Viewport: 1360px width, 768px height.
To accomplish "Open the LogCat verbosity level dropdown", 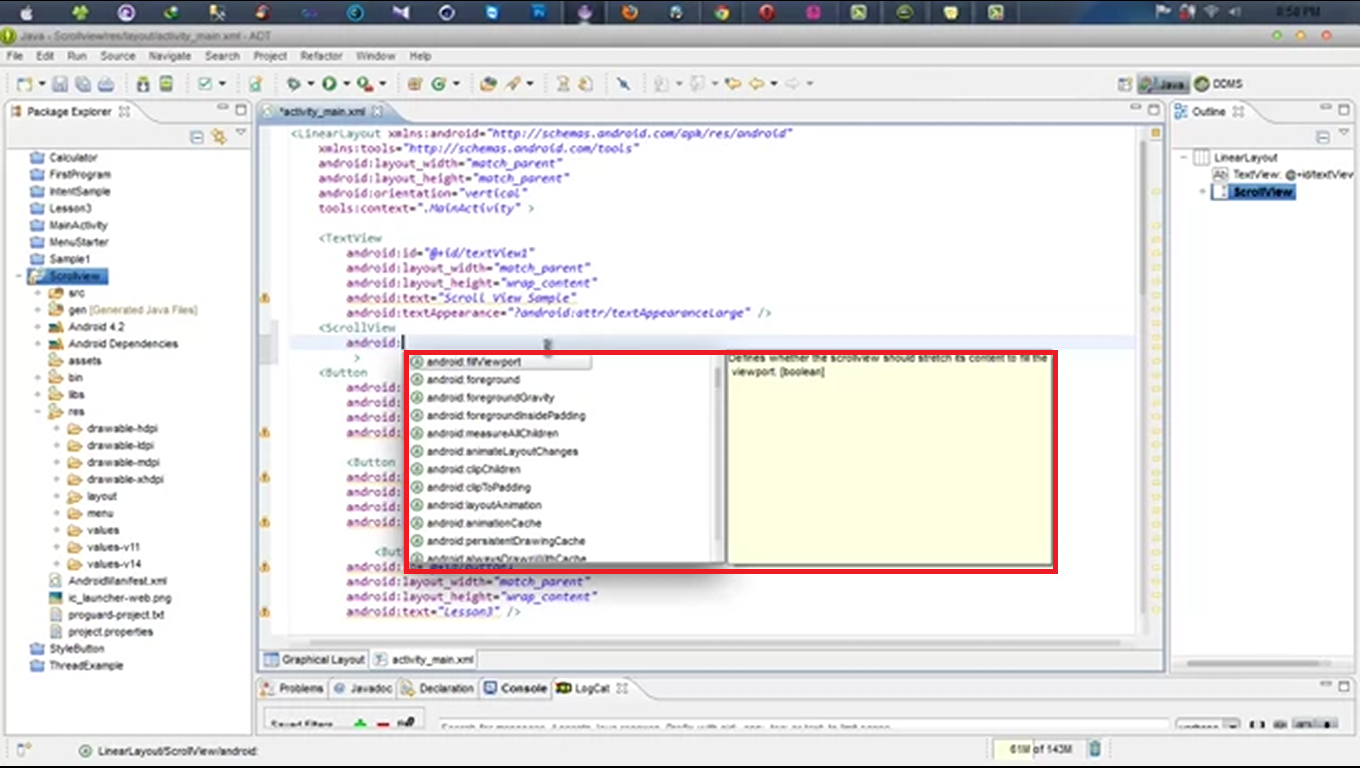I will coord(1207,725).
